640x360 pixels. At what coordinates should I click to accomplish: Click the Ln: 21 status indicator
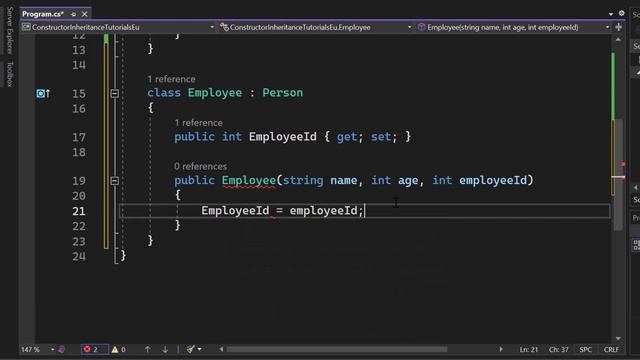tap(529, 349)
